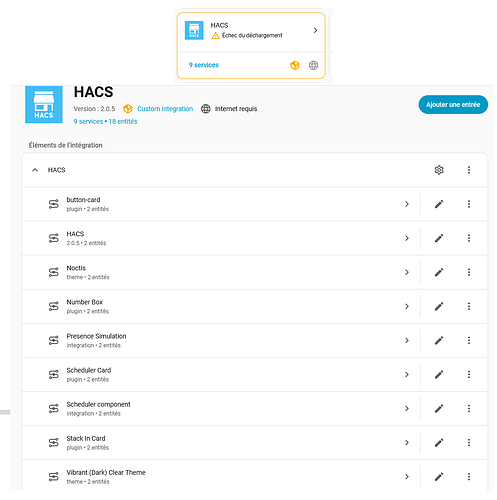Click the service icon beside Presence Simulation
The height and width of the screenshot is (500, 497).
(x=54, y=340)
